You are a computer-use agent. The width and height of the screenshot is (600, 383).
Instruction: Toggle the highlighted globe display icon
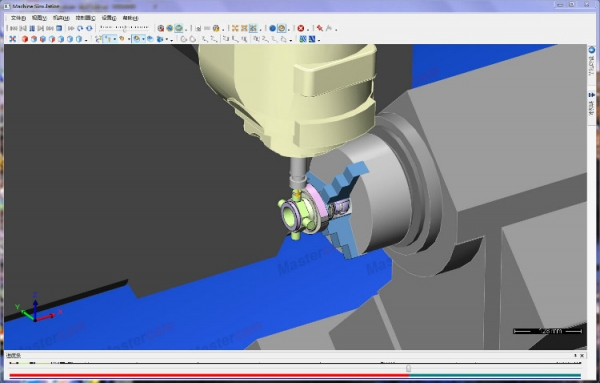click(179, 28)
